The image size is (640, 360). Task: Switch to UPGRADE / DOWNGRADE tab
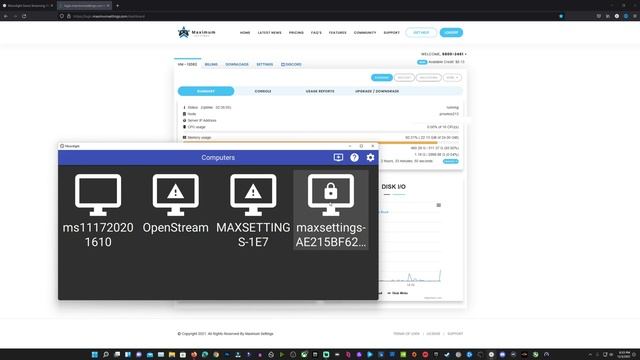[x=377, y=91]
